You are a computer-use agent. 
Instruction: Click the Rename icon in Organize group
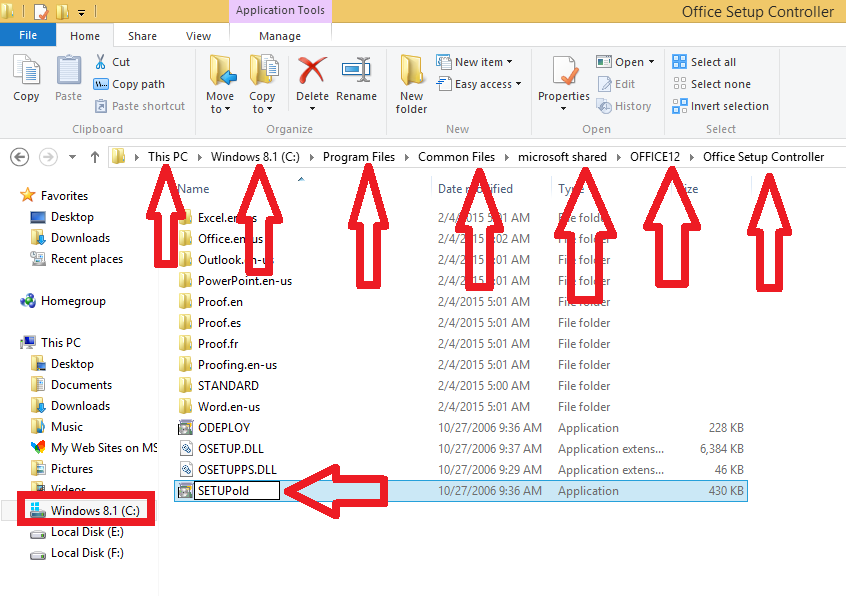click(x=356, y=73)
